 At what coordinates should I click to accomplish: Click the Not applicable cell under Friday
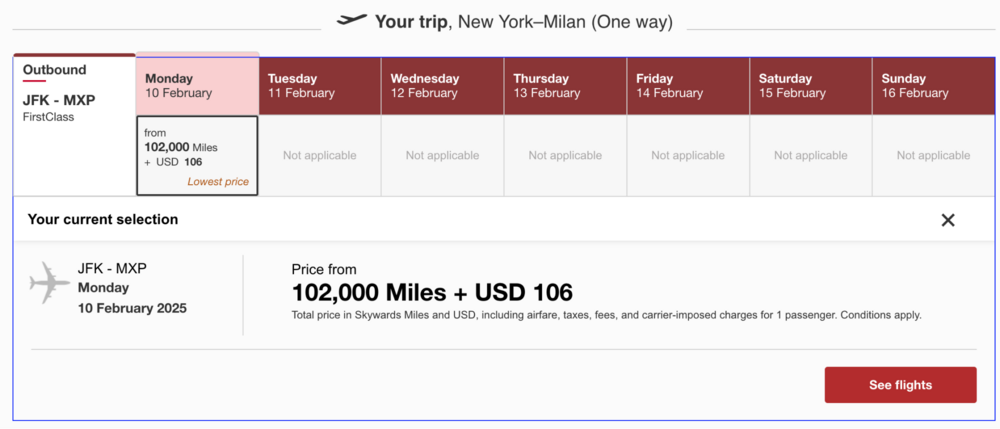[x=688, y=156]
